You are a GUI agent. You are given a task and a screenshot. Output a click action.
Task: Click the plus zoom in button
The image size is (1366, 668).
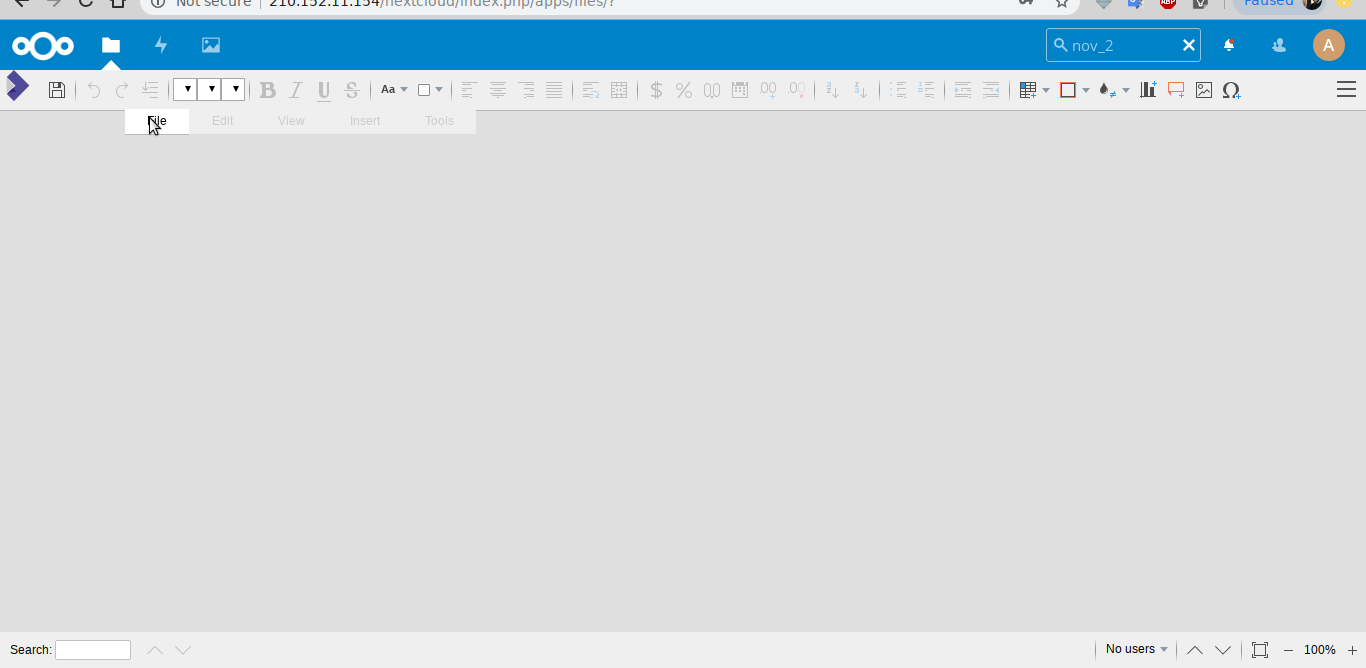pyautogui.click(x=1352, y=650)
